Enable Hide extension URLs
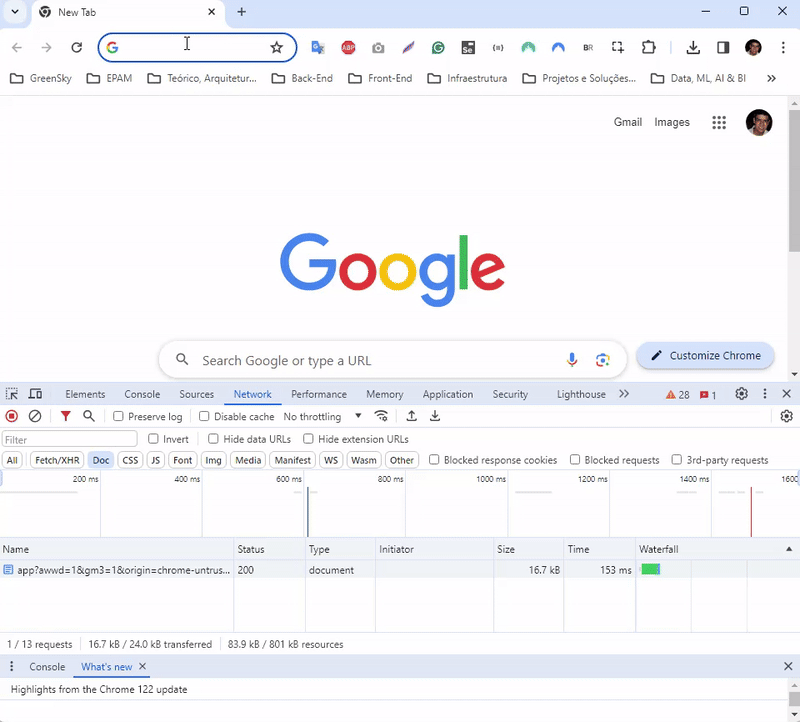The image size is (800, 722). click(308, 439)
